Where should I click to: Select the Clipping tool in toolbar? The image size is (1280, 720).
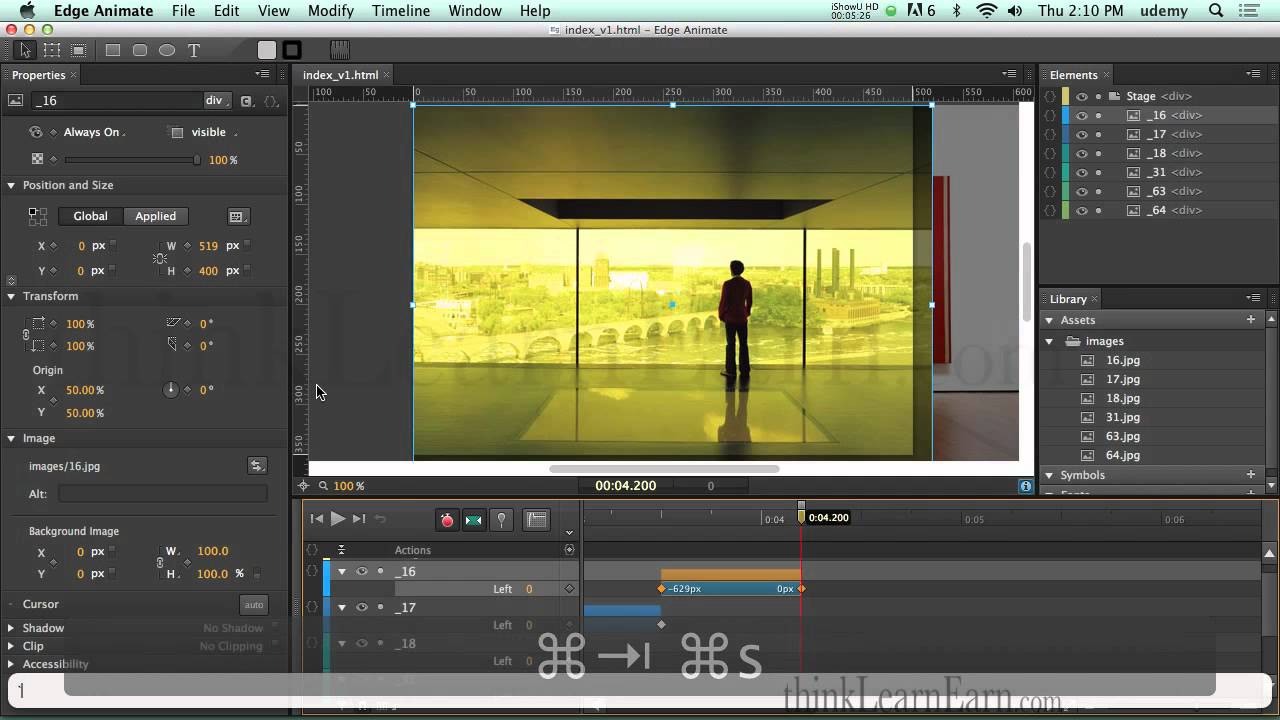point(78,50)
